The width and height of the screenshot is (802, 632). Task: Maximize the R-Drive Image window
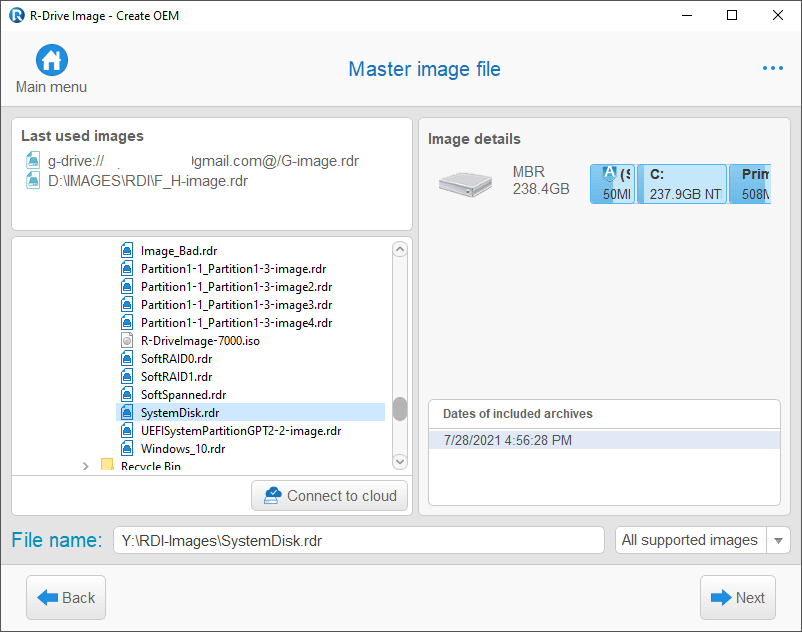732,15
